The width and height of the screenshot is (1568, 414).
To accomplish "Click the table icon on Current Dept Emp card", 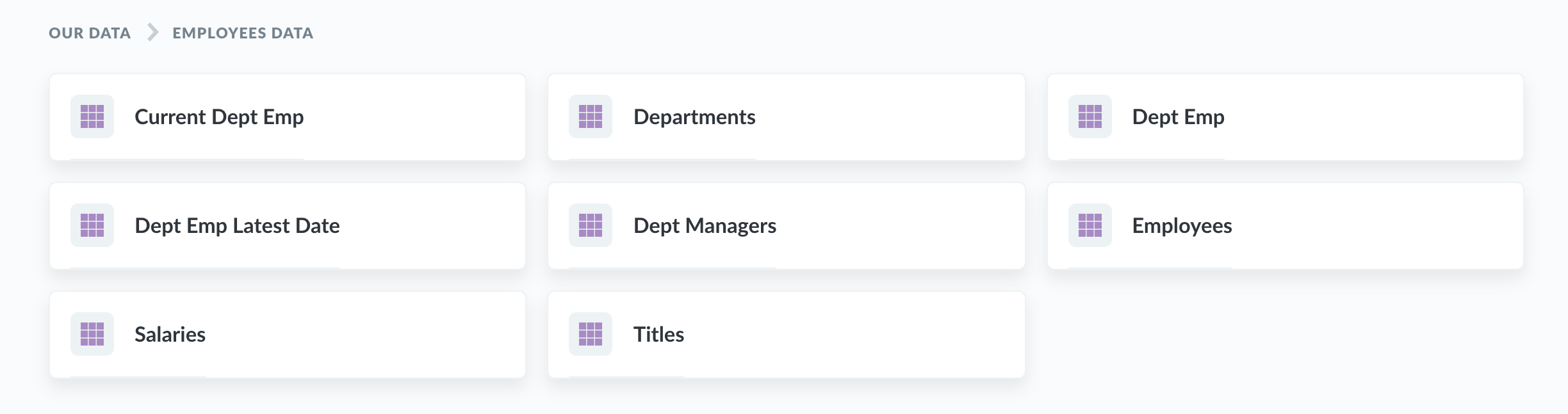I will 92,117.
